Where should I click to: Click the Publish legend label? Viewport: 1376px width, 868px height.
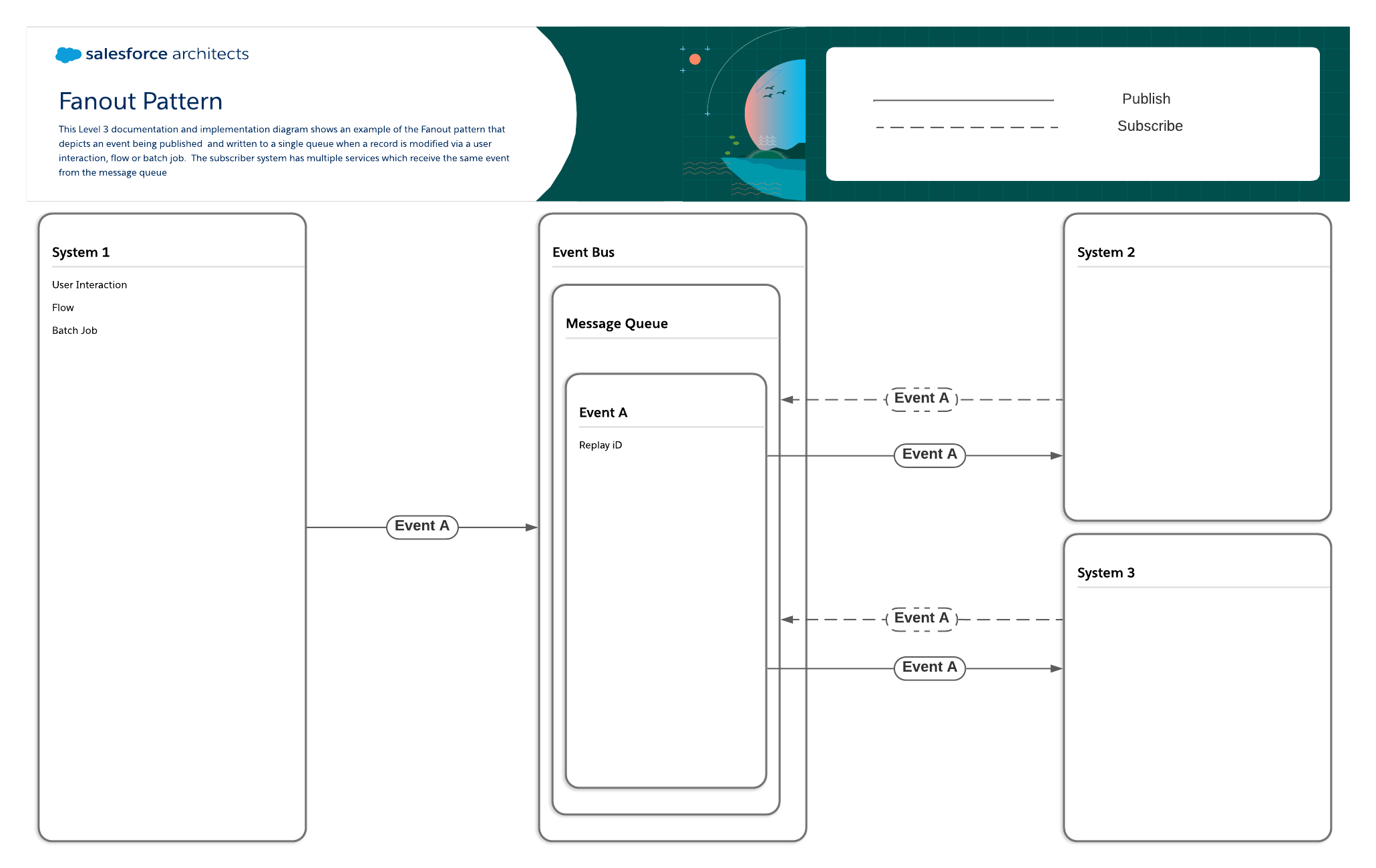(1146, 99)
